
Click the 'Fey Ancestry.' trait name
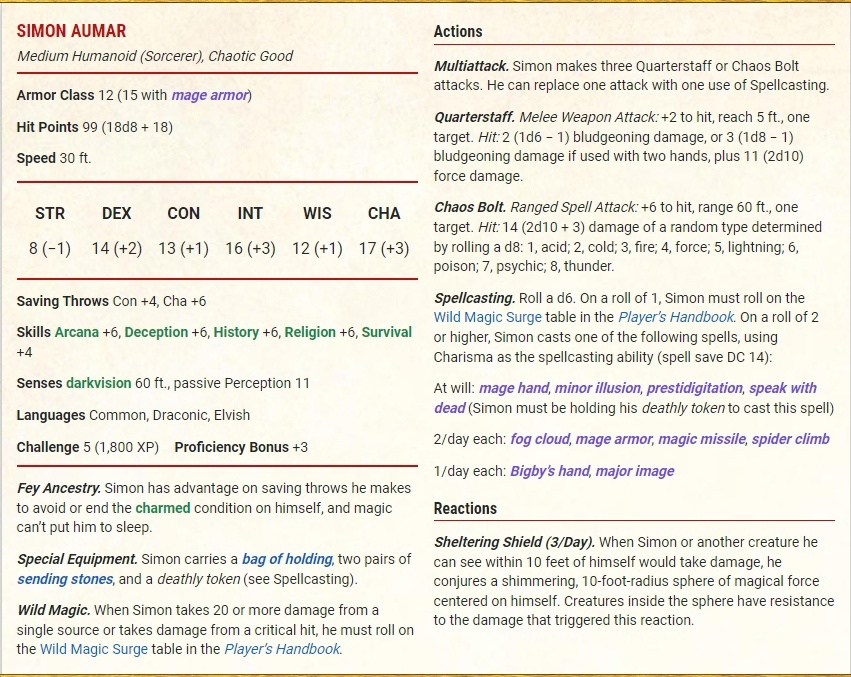[x=59, y=488]
